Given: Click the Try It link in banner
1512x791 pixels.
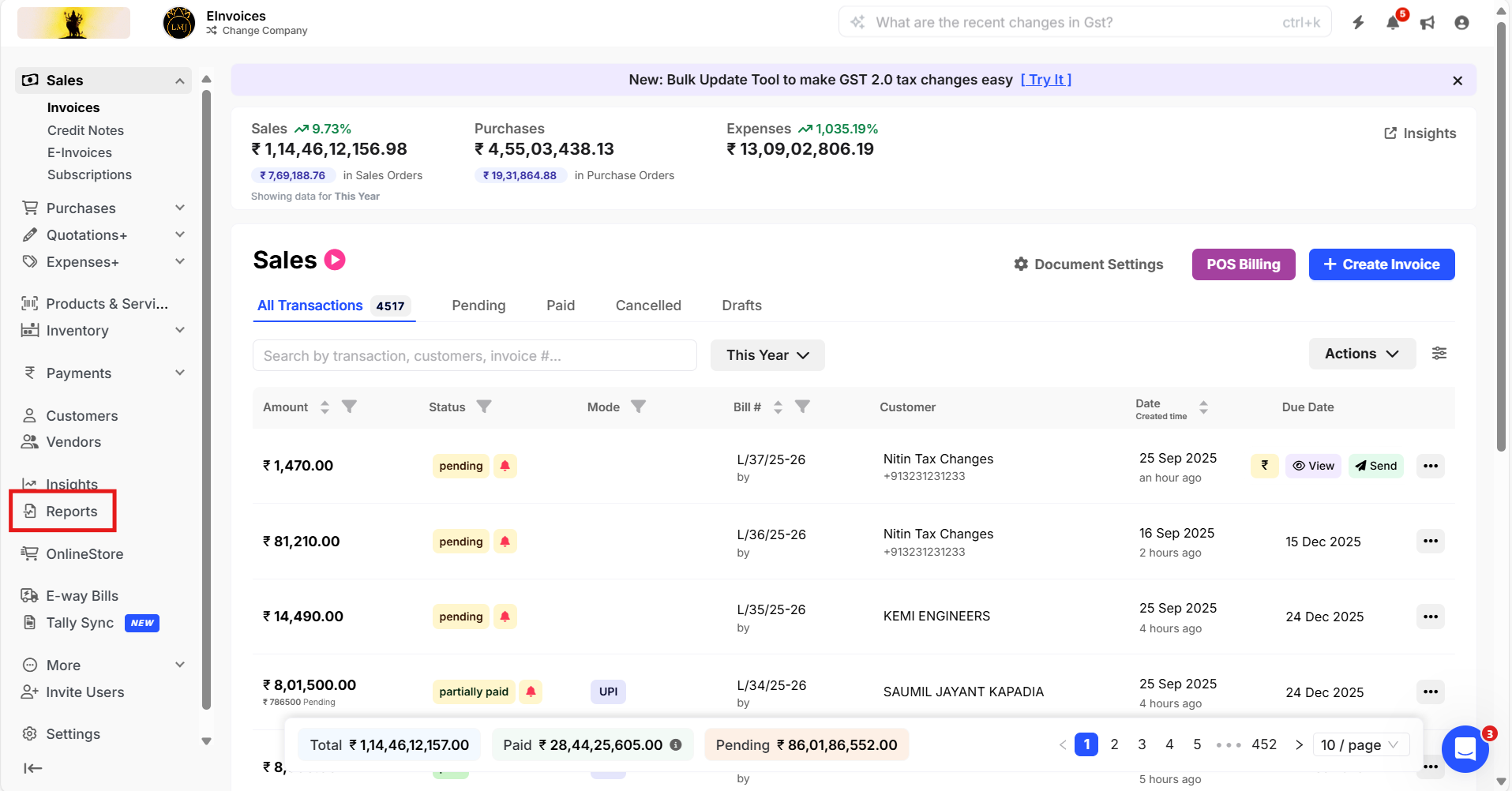Looking at the screenshot, I should (x=1045, y=80).
